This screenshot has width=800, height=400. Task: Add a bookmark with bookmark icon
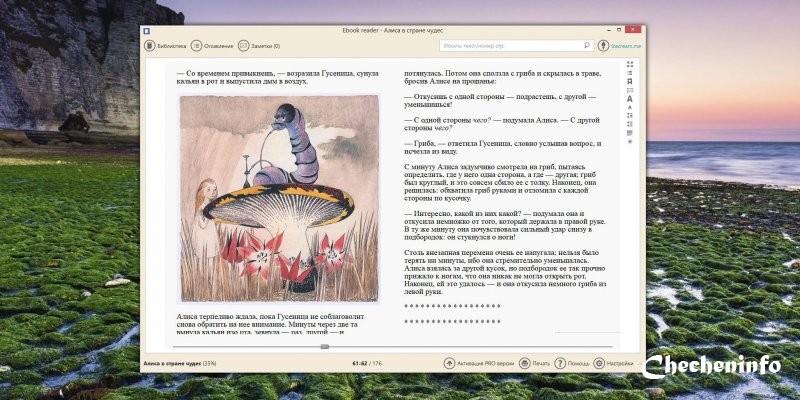tap(630, 81)
